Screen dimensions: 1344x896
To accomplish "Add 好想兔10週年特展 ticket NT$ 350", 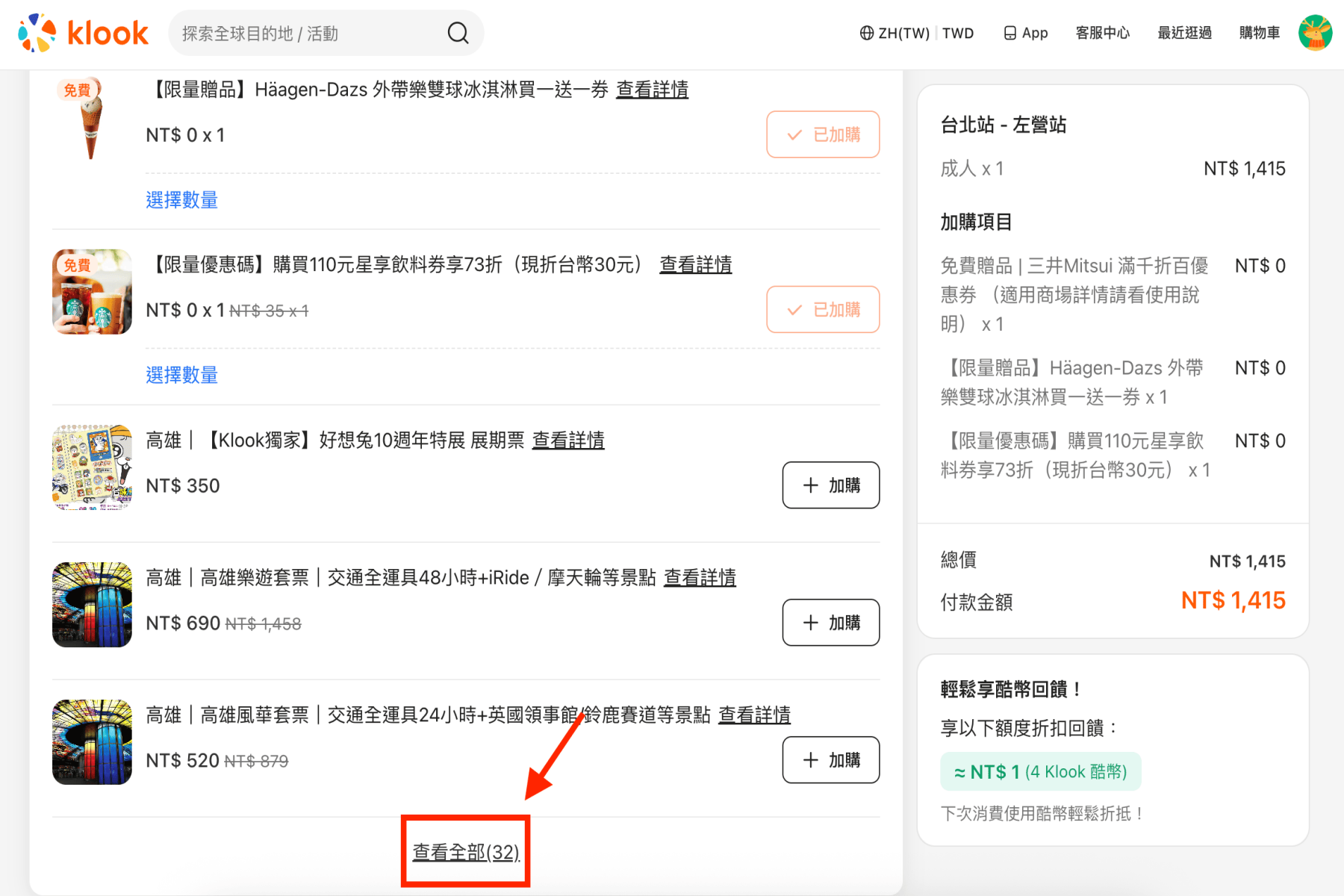I will click(x=831, y=485).
